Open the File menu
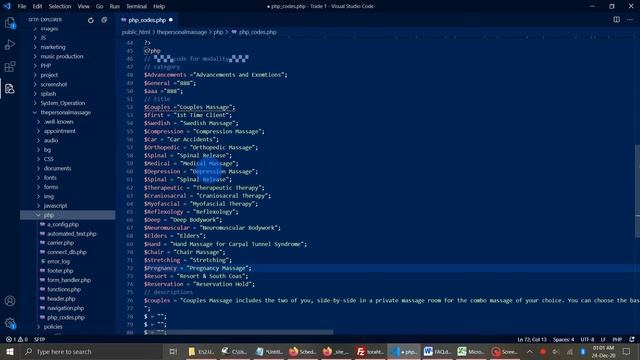The height and width of the screenshot is (360, 640). point(22,6)
